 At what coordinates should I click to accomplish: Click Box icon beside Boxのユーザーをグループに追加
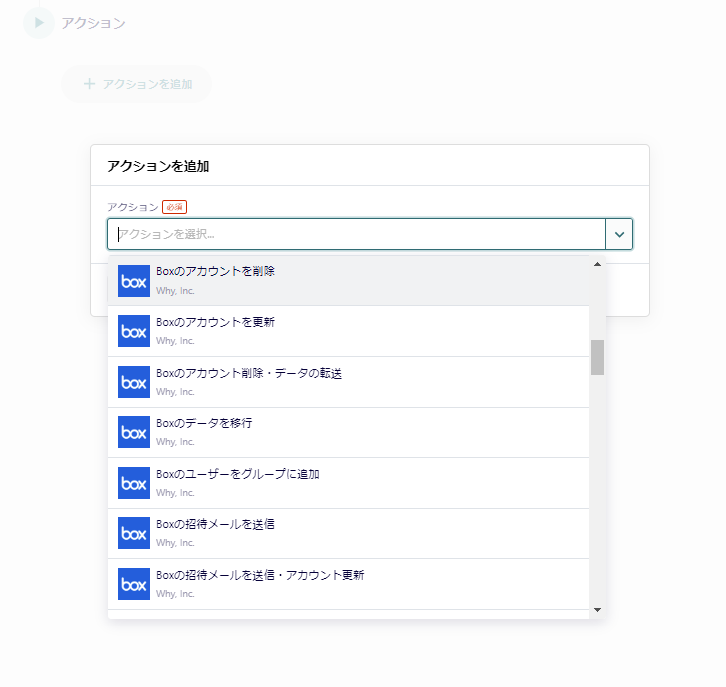click(134, 483)
